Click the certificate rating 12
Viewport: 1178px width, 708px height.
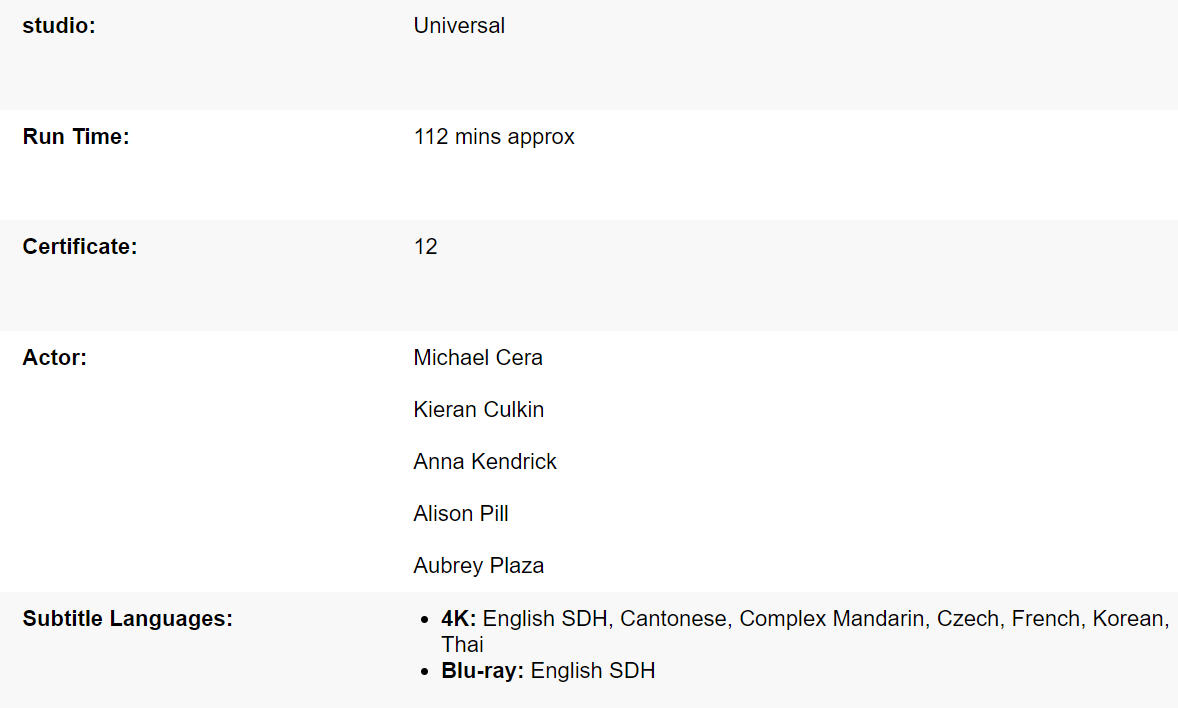[x=426, y=247]
